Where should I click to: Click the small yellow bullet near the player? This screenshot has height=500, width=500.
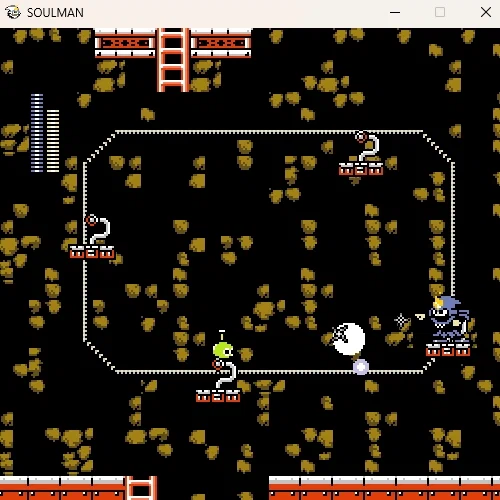click(x=420, y=316)
